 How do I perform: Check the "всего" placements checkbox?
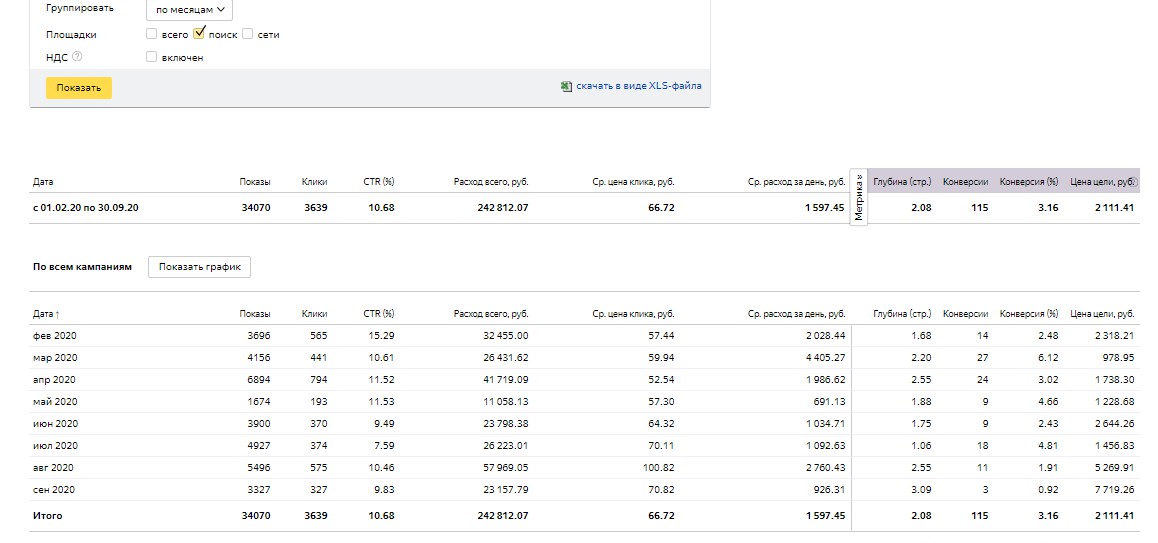pyautogui.click(x=152, y=34)
